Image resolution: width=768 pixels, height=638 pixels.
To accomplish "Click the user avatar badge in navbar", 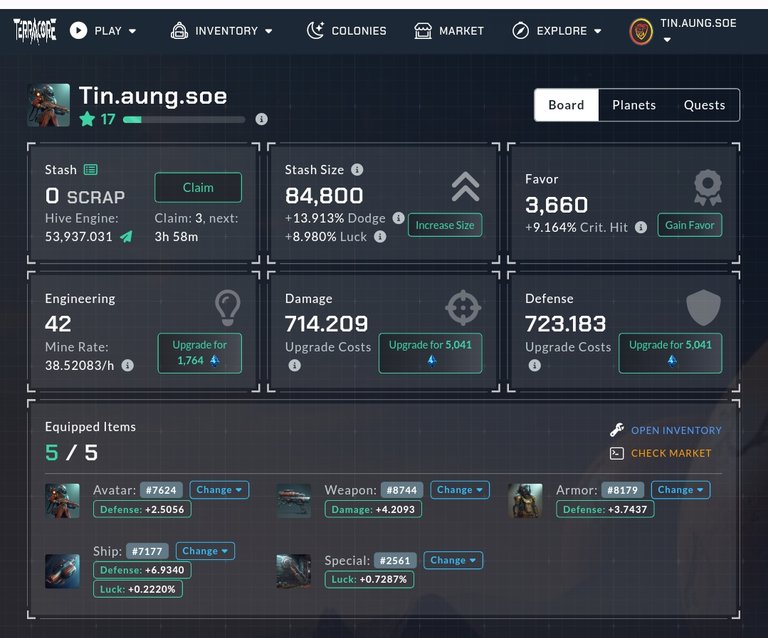I will click(x=641, y=31).
